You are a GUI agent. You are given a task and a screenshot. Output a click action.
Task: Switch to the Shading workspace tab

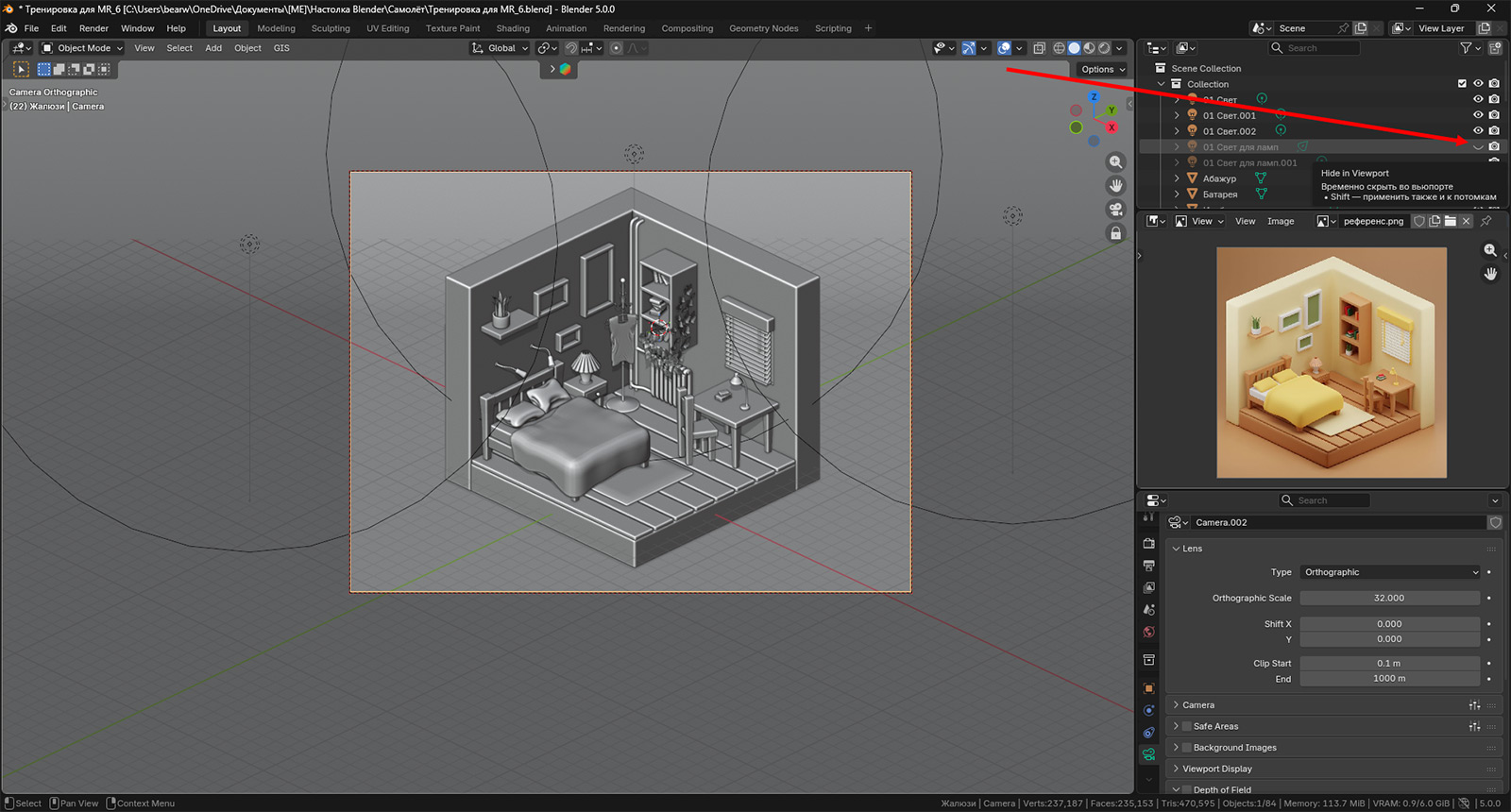pos(513,28)
